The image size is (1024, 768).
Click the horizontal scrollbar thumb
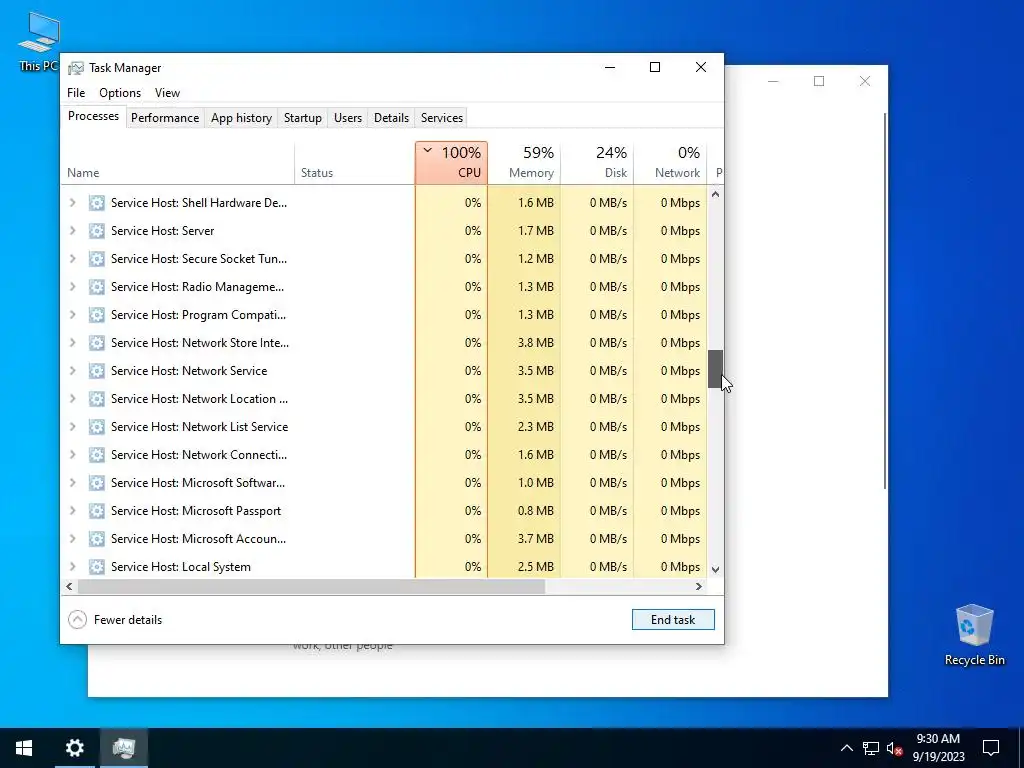tap(312, 586)
